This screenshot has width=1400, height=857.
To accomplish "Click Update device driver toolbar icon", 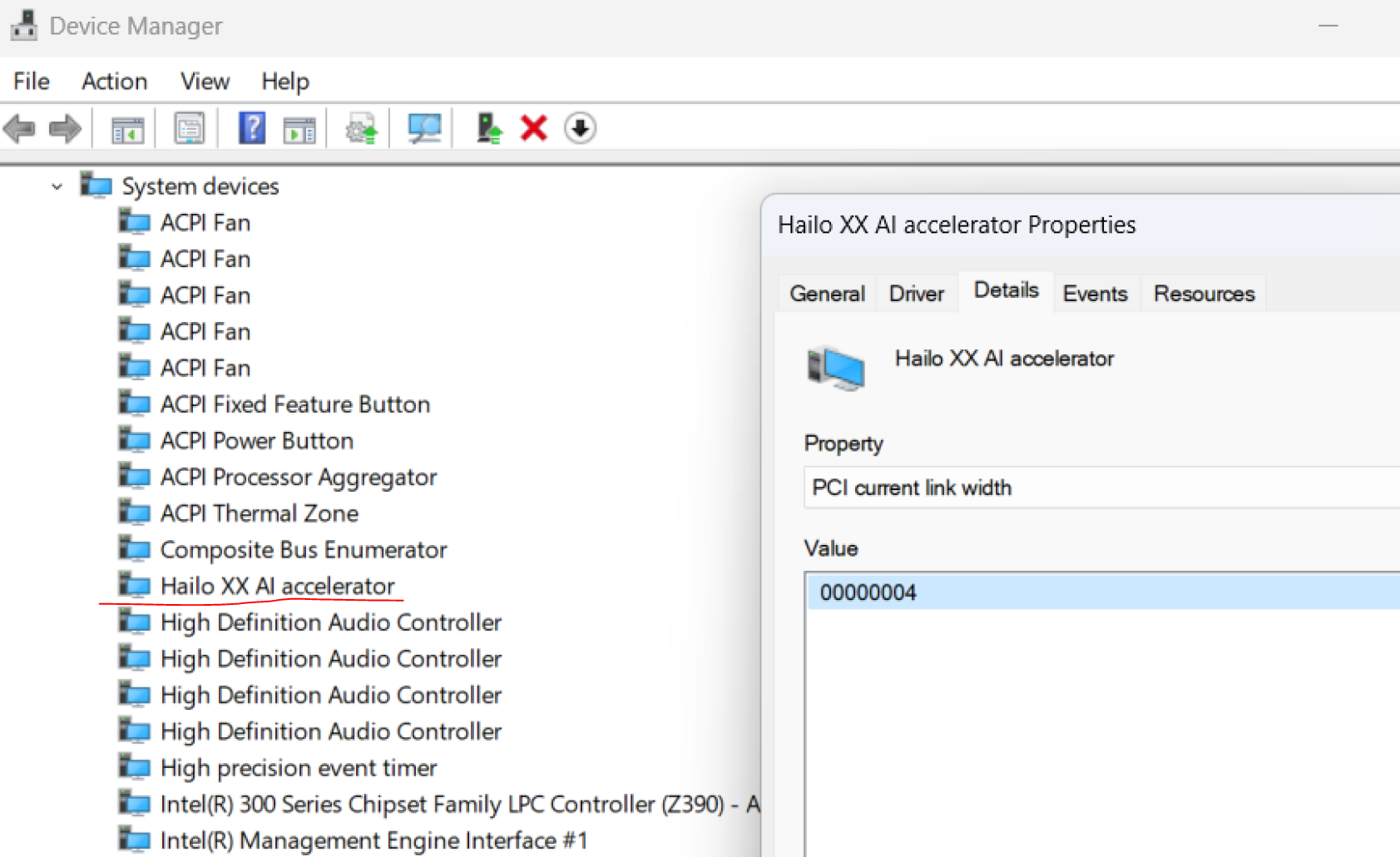I will click(x=361, y=129).
